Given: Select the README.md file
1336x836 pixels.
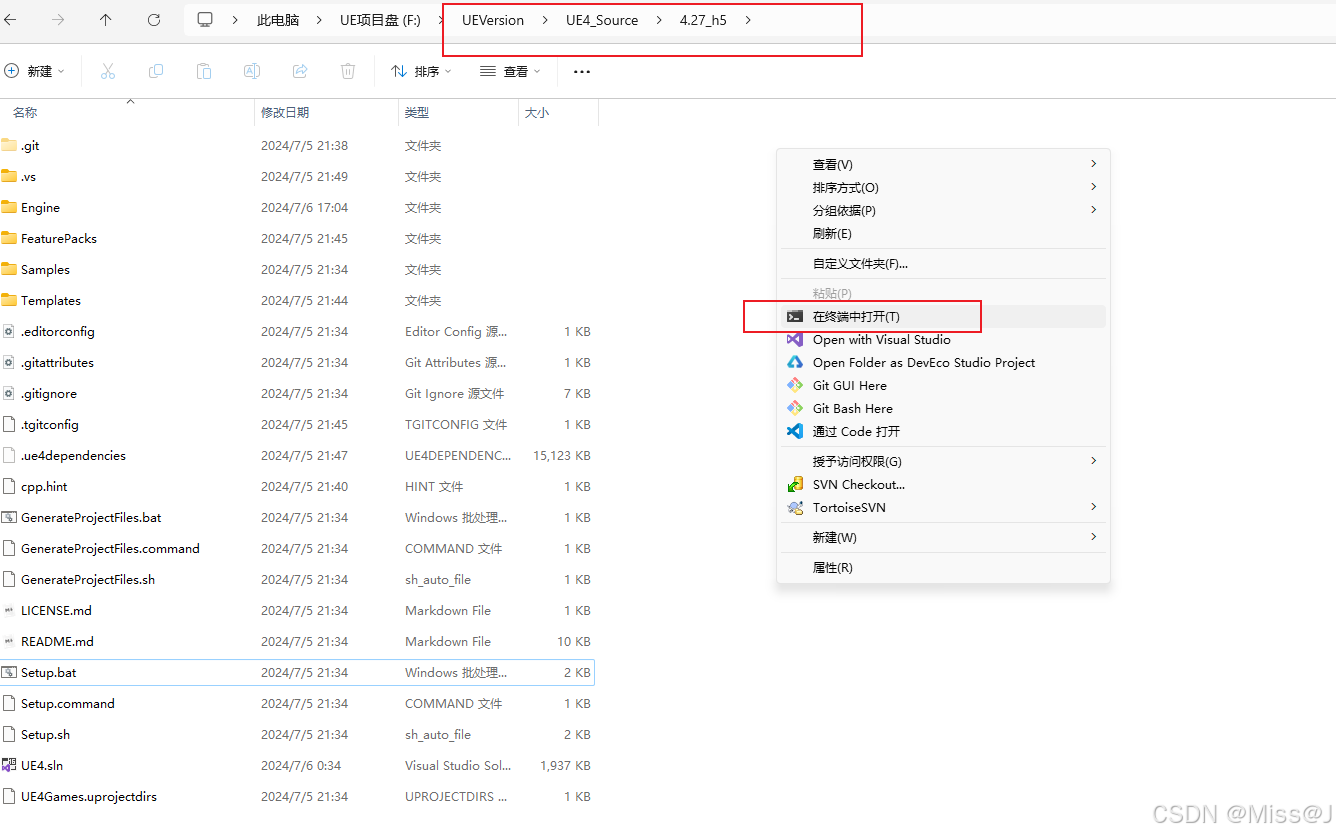Looking at the screenshot, I should point(297,641).
